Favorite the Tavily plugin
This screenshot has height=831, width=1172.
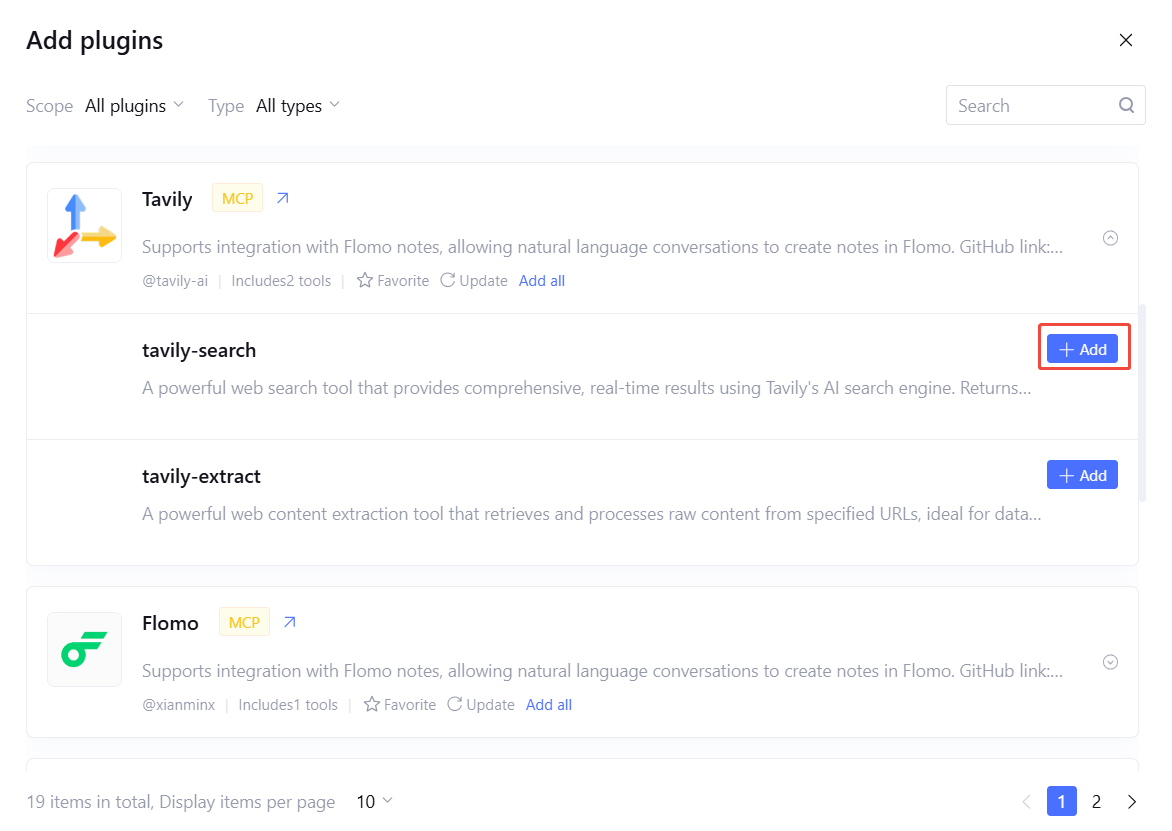coord(393,281)
